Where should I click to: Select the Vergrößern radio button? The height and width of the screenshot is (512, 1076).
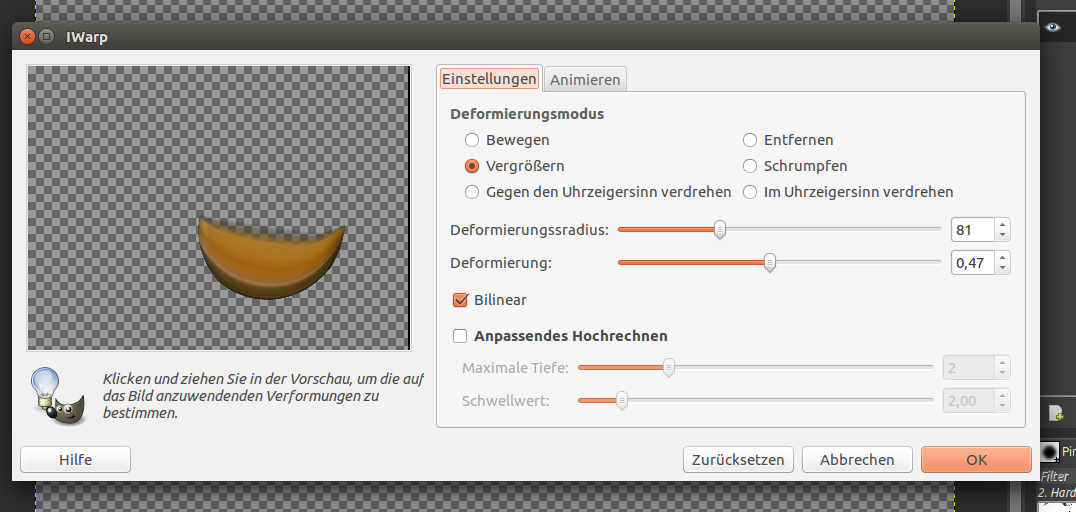click(471, 166)
